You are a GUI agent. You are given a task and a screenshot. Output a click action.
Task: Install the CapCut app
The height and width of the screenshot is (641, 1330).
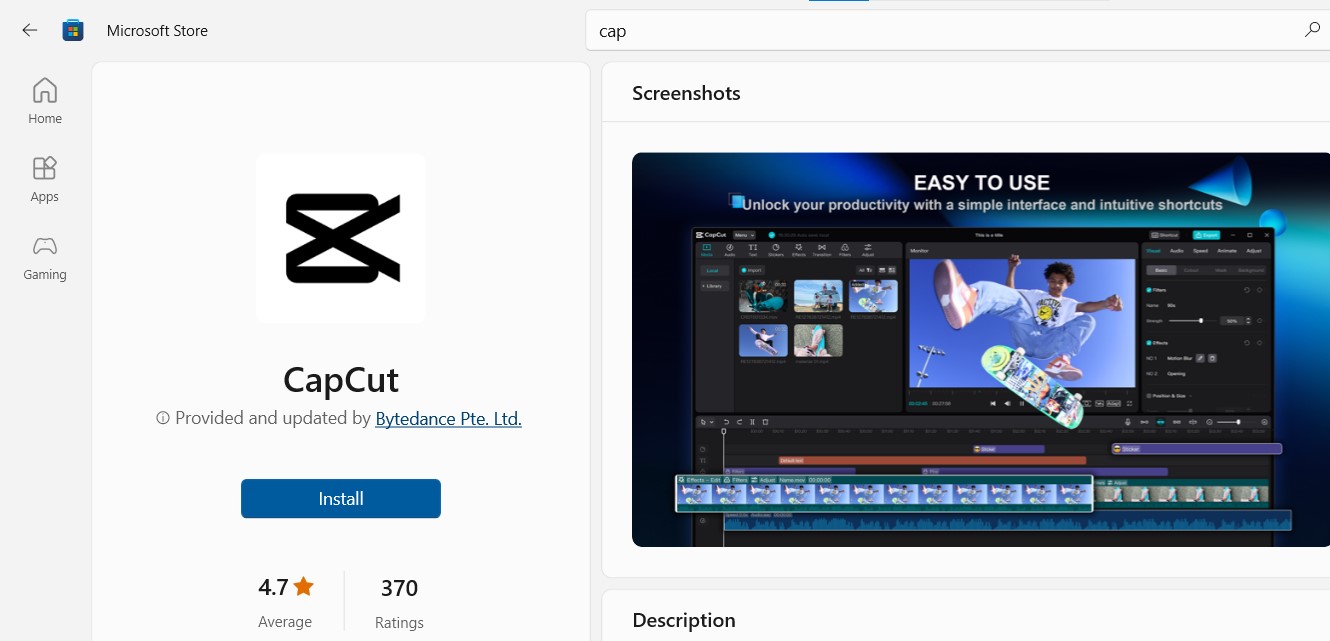[x=341, y=499]
